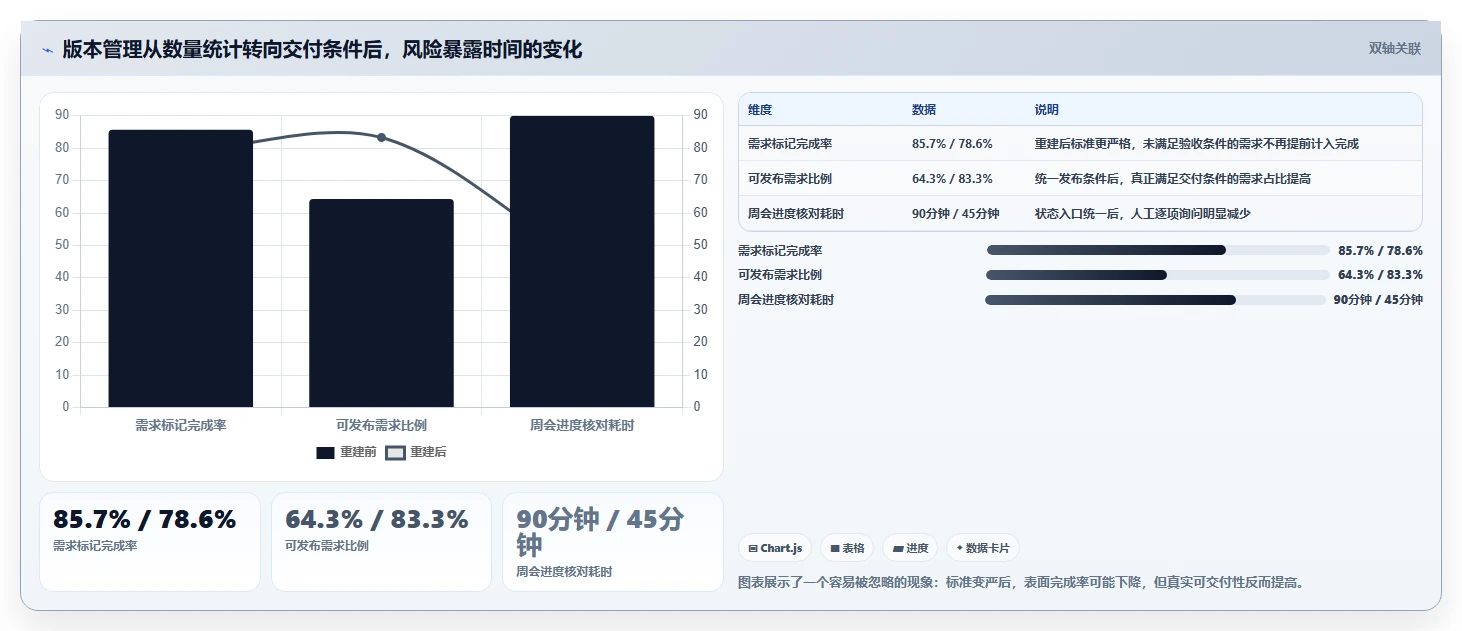Screen dimensions: 1462x631
Task: Click the 85.7% / 78.6% table cell
Action: pyautogui.click(x=952, y=144)
